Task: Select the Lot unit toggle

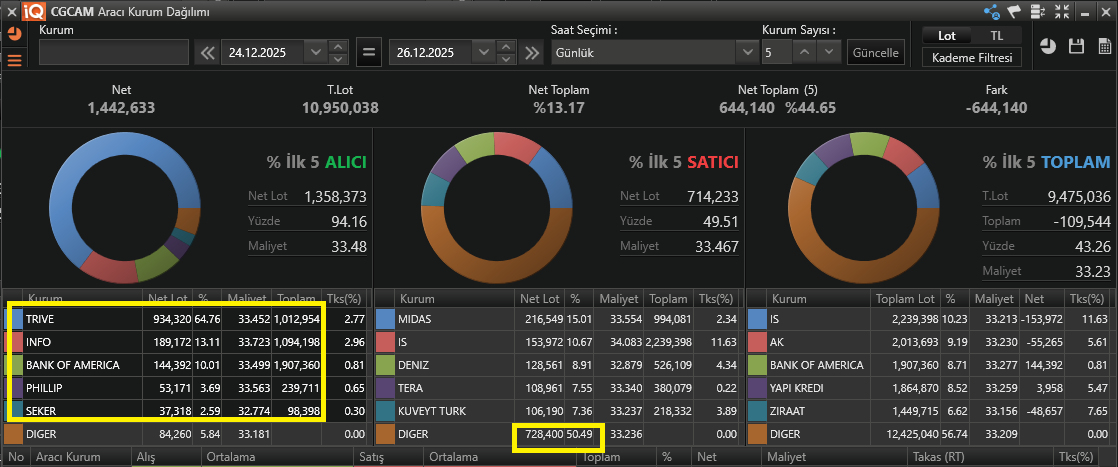Action: point(946,36)
